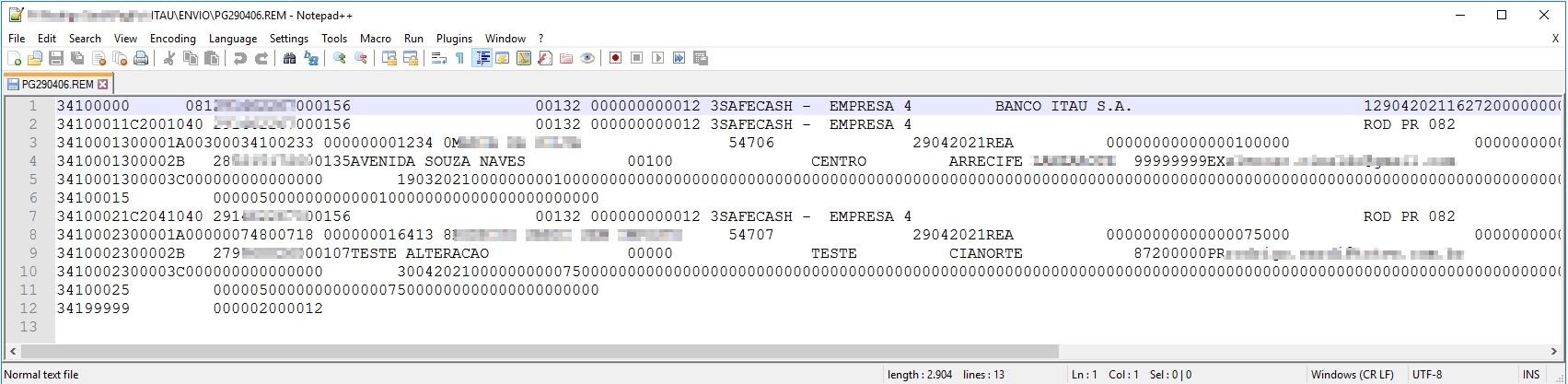Viewport: 1568px width, 384px height.
Task: Click the Open file toolbar icon
Action: click(35, 58)
